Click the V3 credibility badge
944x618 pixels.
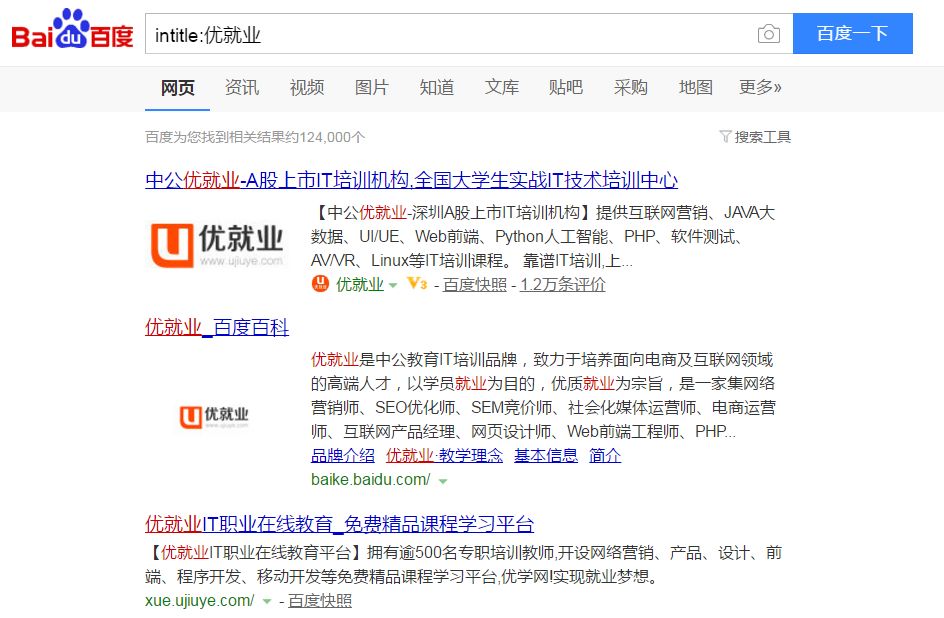coord(417,284)
